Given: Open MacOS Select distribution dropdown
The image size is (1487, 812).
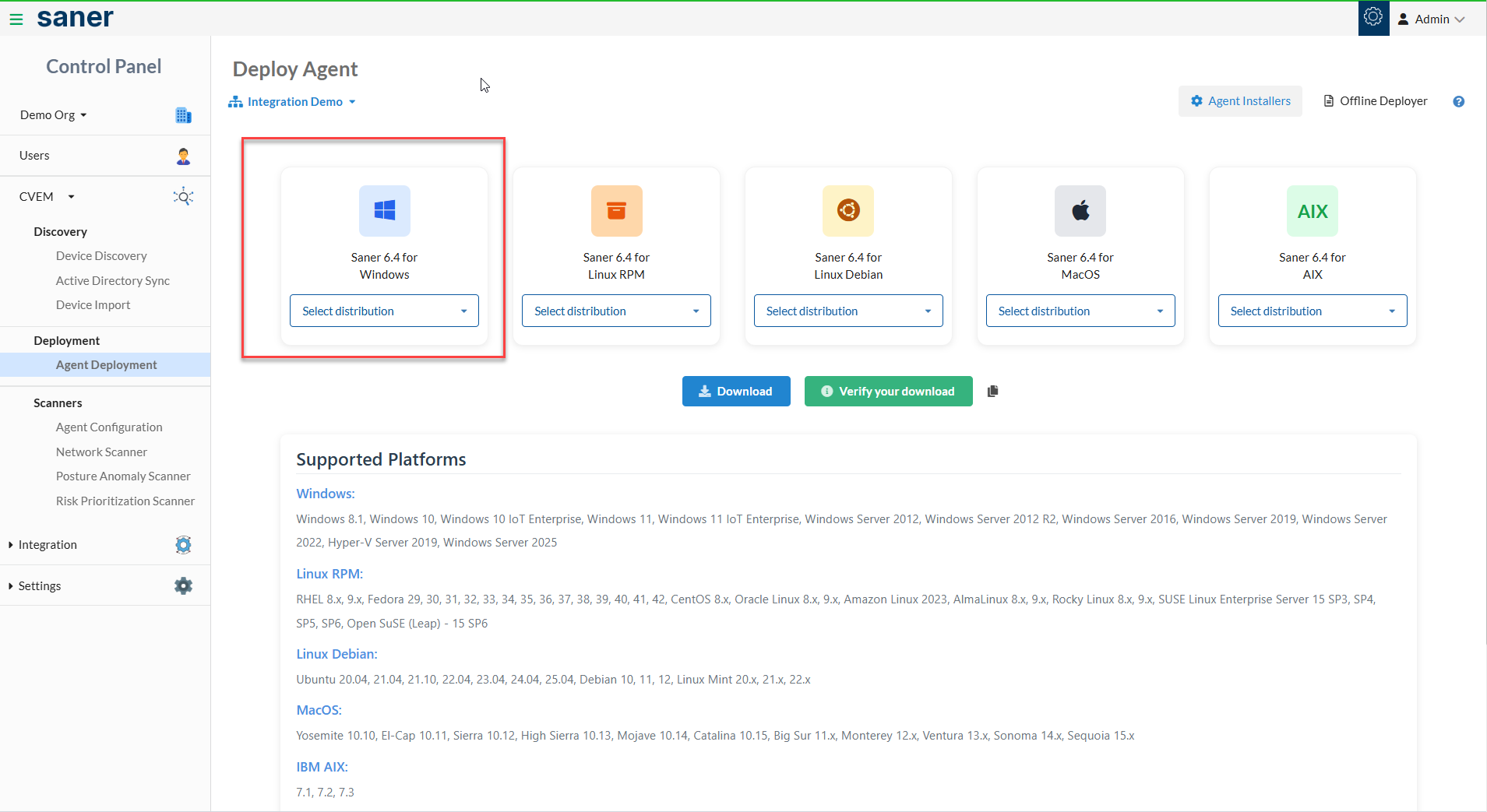Looking at the screenshot, I should (x=1080, y=311).
